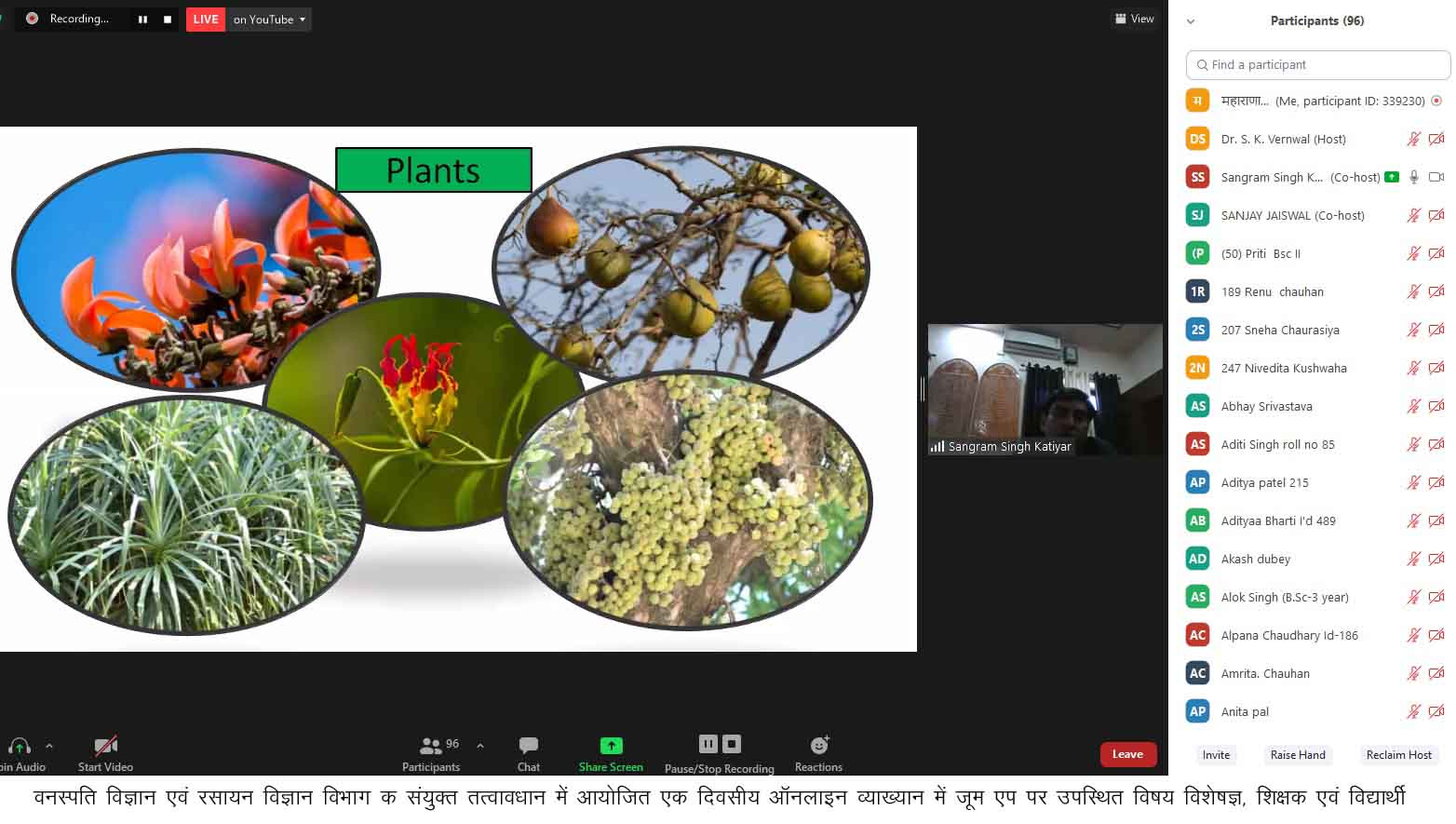The image size is (1456, 824).
Task: Click the Find a participant search field
Action: pyautogui.click(x=1317, y=64)
